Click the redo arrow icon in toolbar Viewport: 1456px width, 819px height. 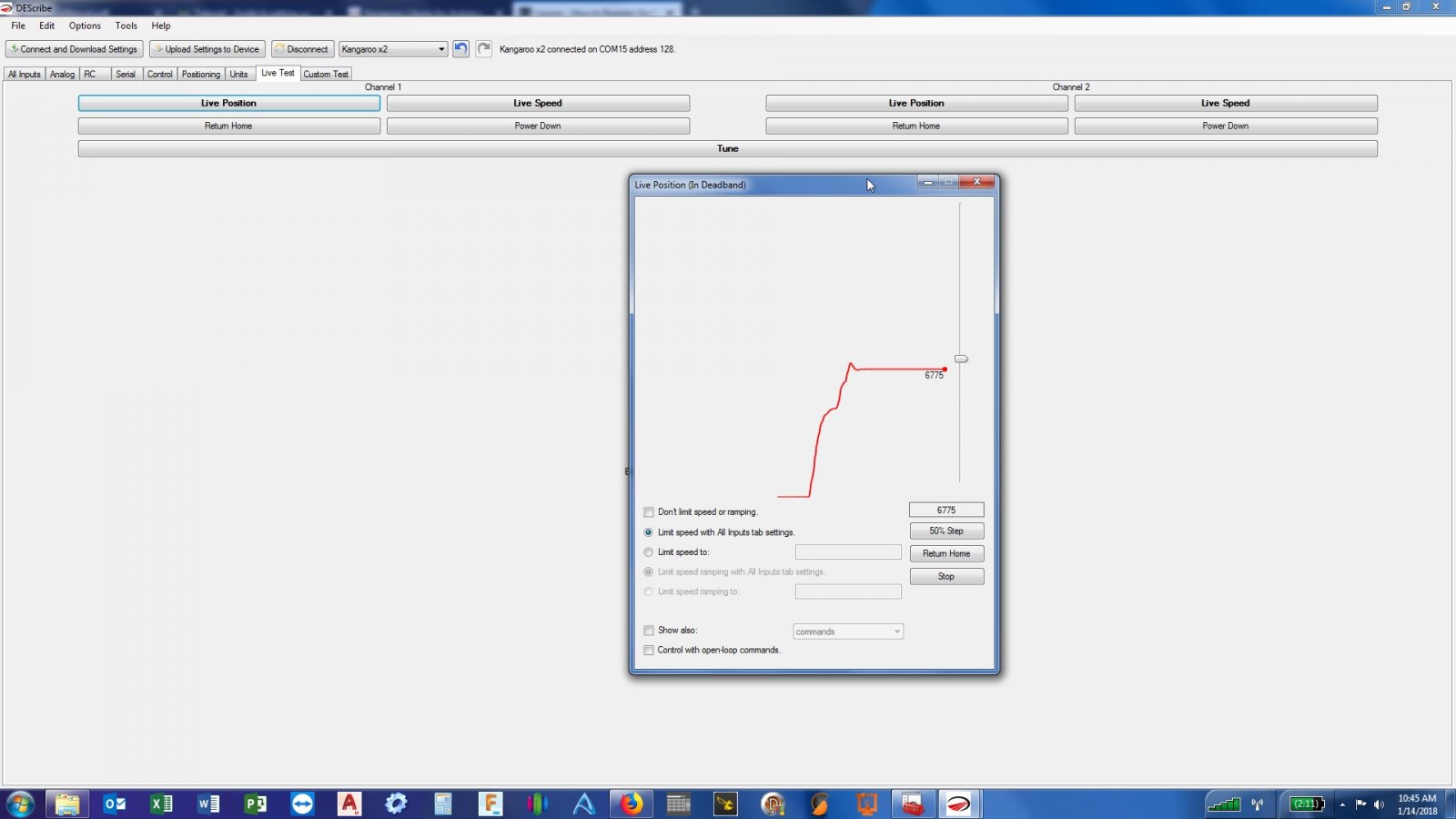pos(484,49)
